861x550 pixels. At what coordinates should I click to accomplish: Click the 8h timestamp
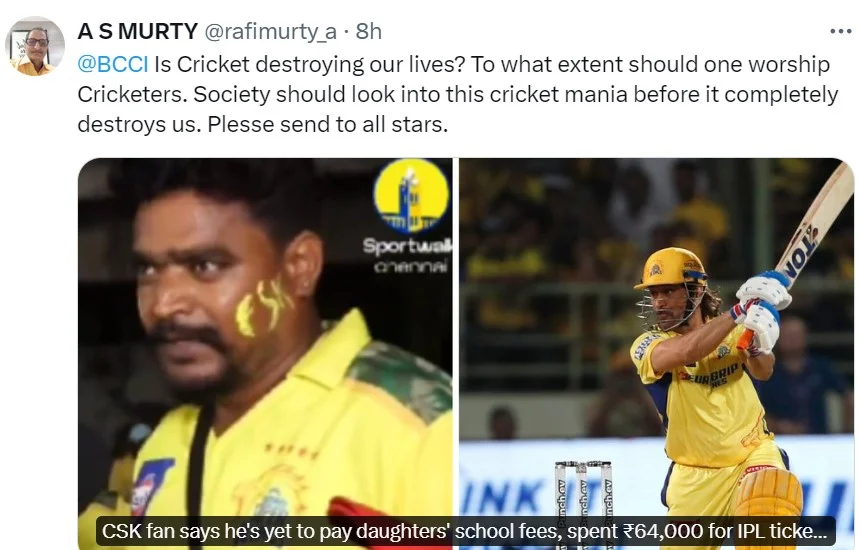click(368, 32)
